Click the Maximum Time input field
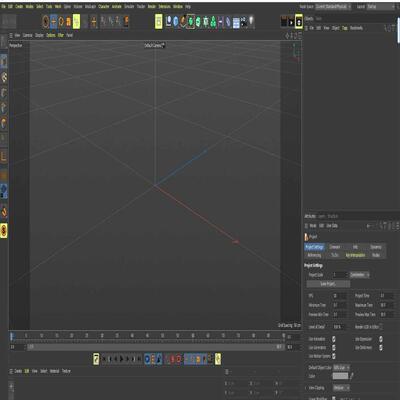Viewport: 400px width, 400px height. point(387,305)
